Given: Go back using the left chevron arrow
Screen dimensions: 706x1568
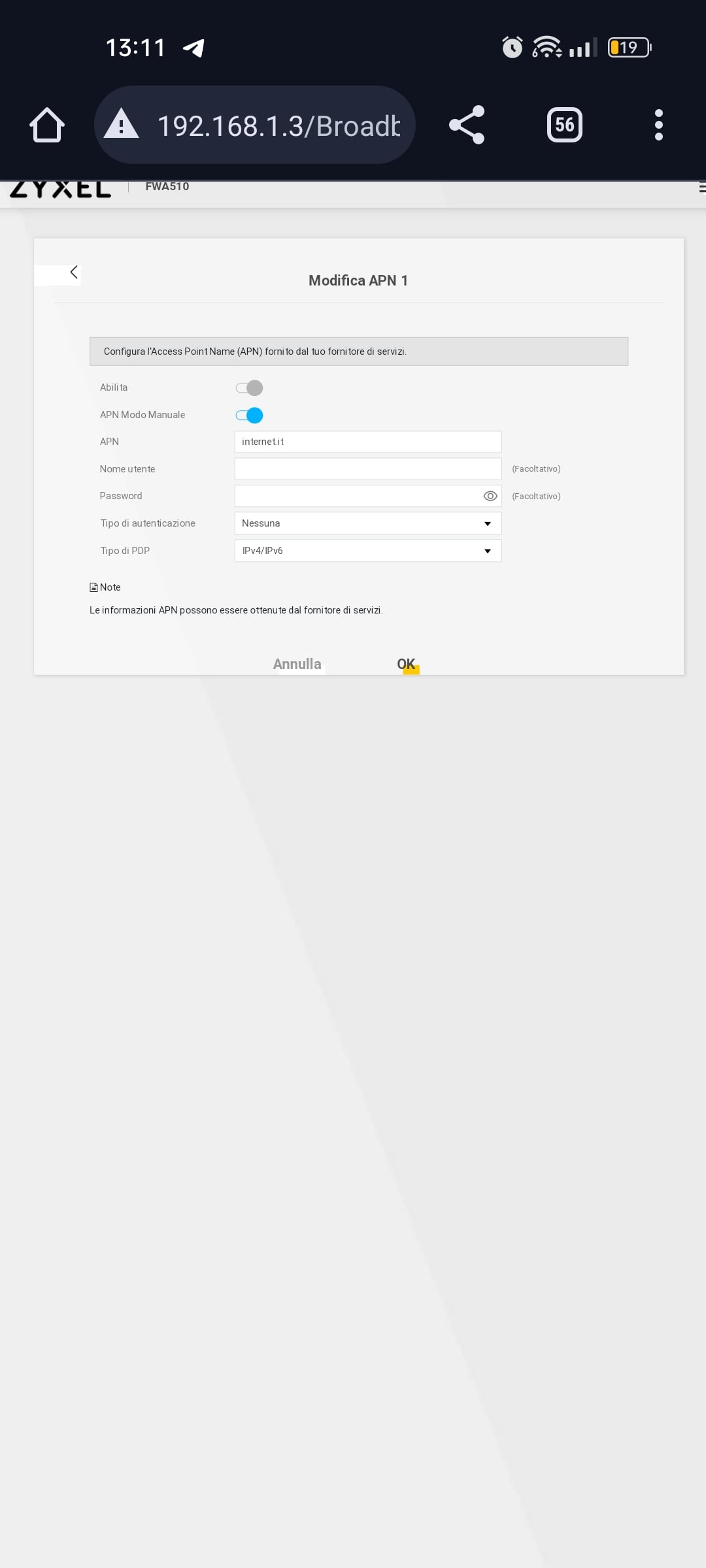Looking at the screenshot, I should coord(74,272).
